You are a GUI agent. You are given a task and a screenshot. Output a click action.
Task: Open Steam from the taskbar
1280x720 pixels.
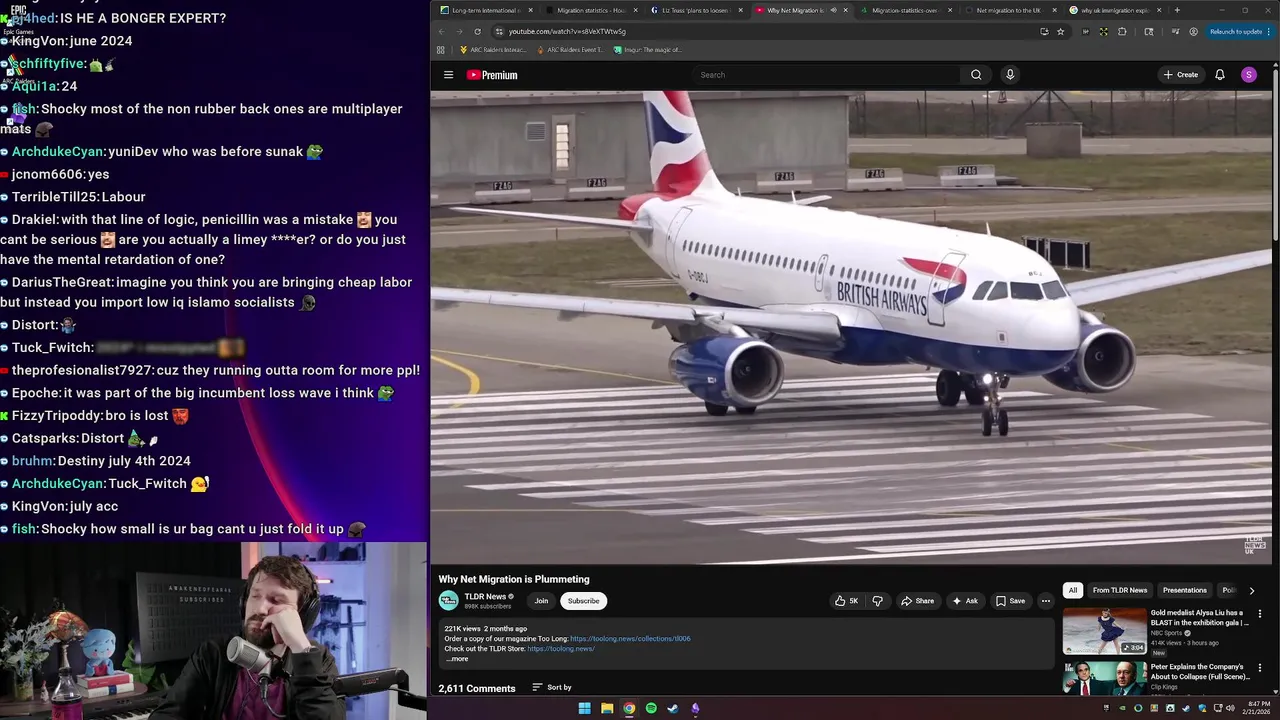(x=673, y=708)
